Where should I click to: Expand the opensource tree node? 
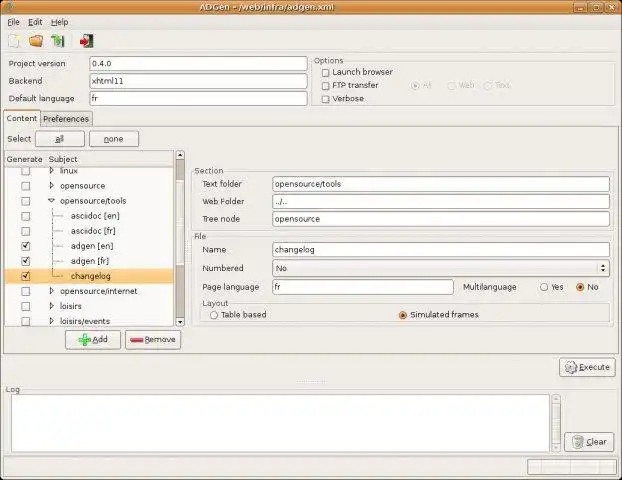[51, 186]
